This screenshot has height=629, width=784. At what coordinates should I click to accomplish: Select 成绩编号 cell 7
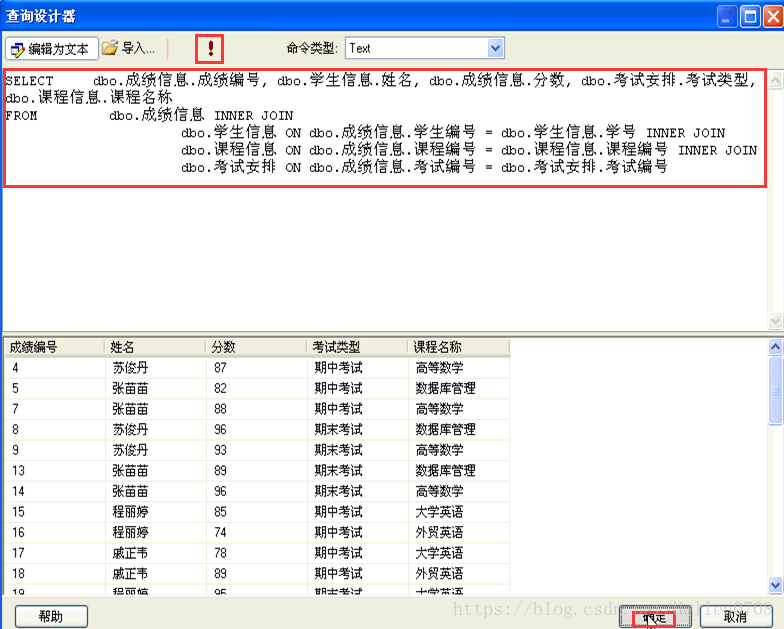pyautogui.click(x=54, y=409)
